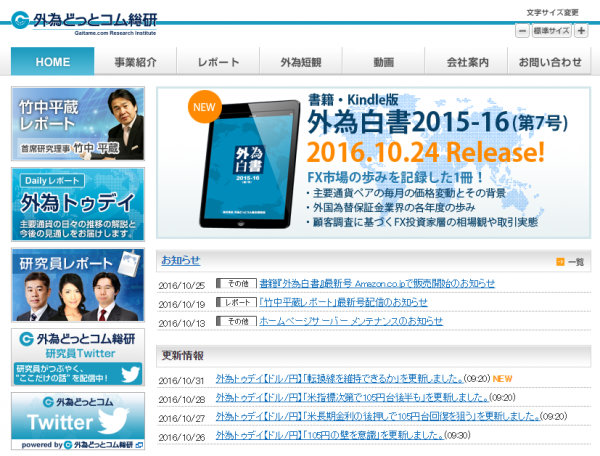Image resolution: width=600 pixels, height=456 pixels.
Task: Open 竹中平蔵レポート最新号配信のお知らせ link
Action: pos(343,302)
